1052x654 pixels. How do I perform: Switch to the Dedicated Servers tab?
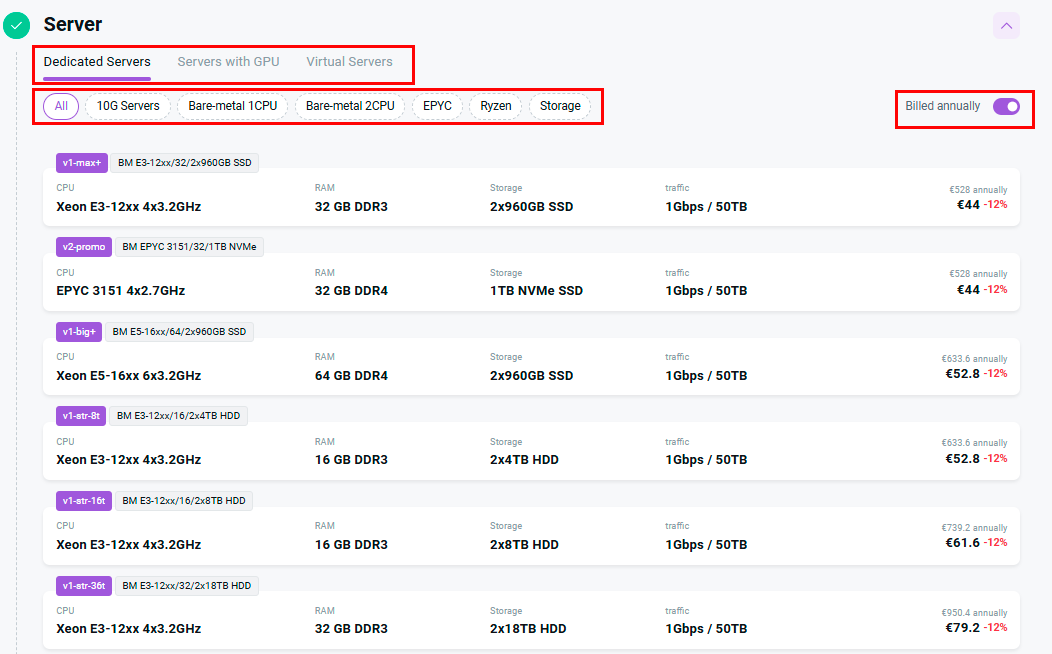tap(97, 62)
